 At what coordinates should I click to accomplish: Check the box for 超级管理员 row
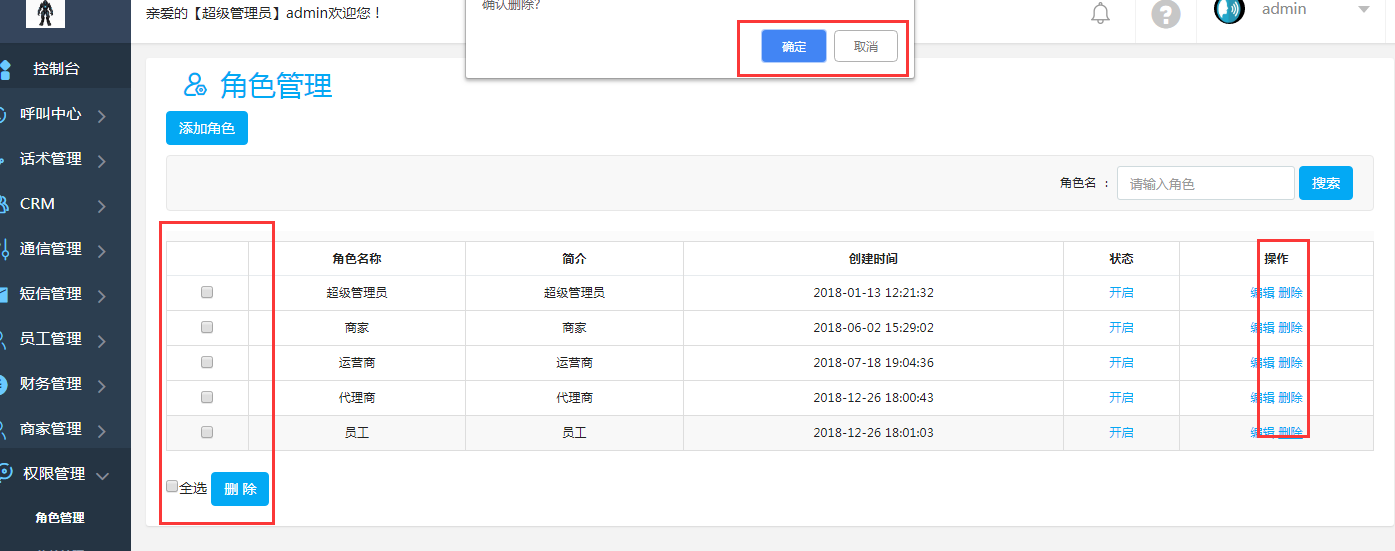207,293
